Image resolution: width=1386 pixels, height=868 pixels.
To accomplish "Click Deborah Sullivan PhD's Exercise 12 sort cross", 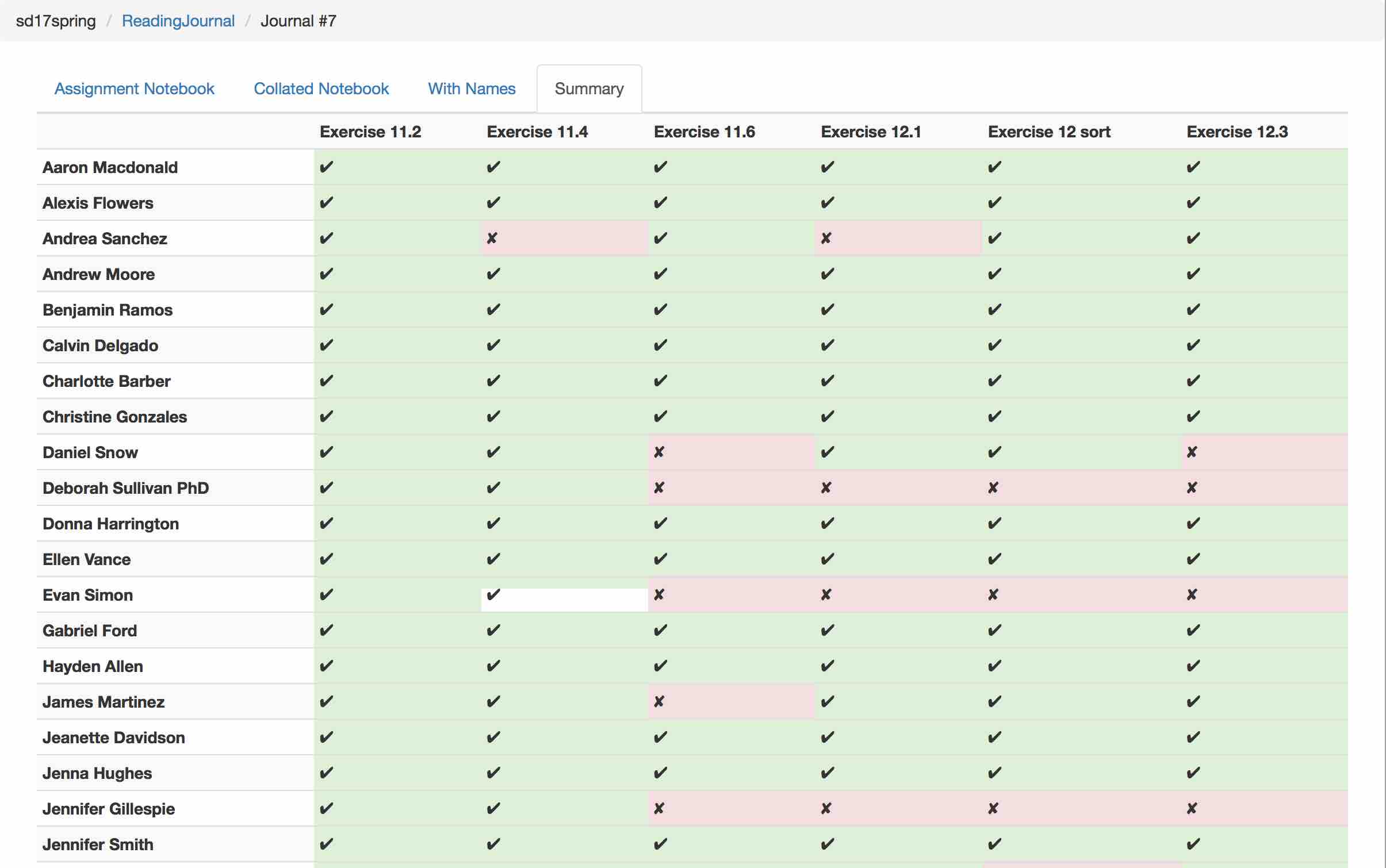I will 993,487.
